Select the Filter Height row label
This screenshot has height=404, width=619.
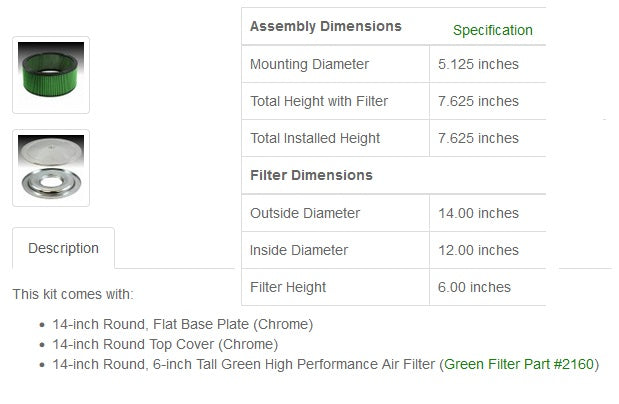pyautogui.click(x=290, y=287)
